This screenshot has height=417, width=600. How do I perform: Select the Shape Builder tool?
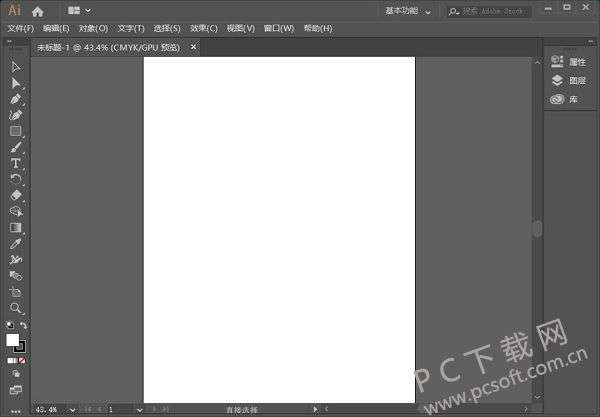tap(15, 211)
